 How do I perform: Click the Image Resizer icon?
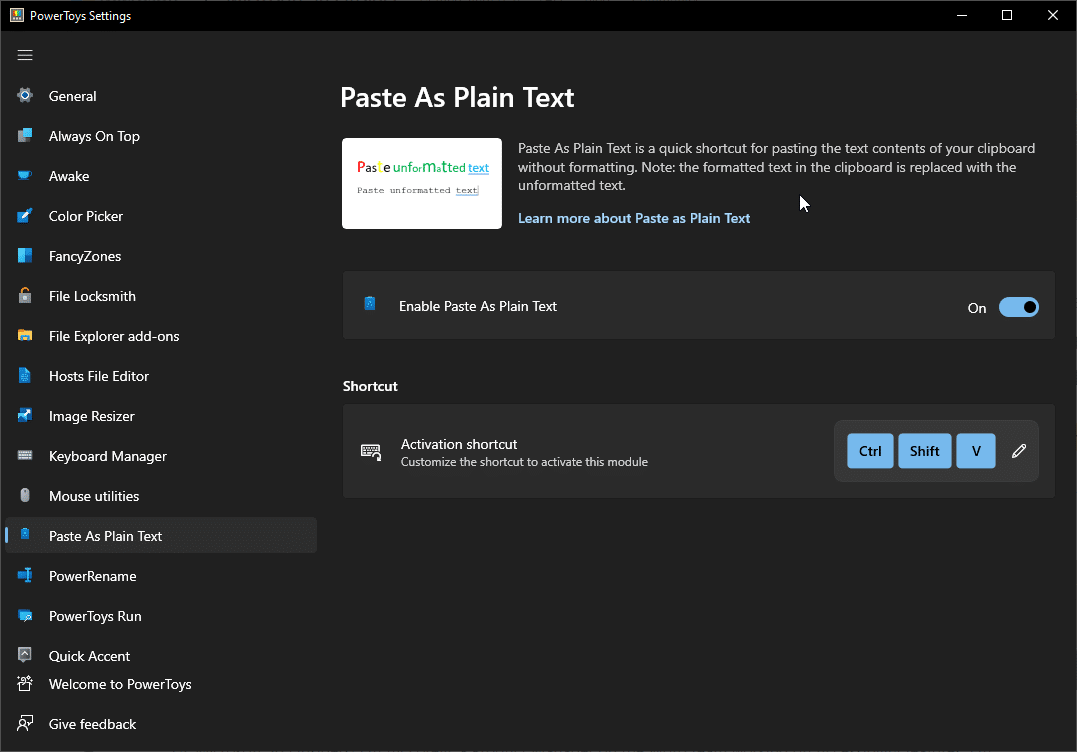[25, 415]
